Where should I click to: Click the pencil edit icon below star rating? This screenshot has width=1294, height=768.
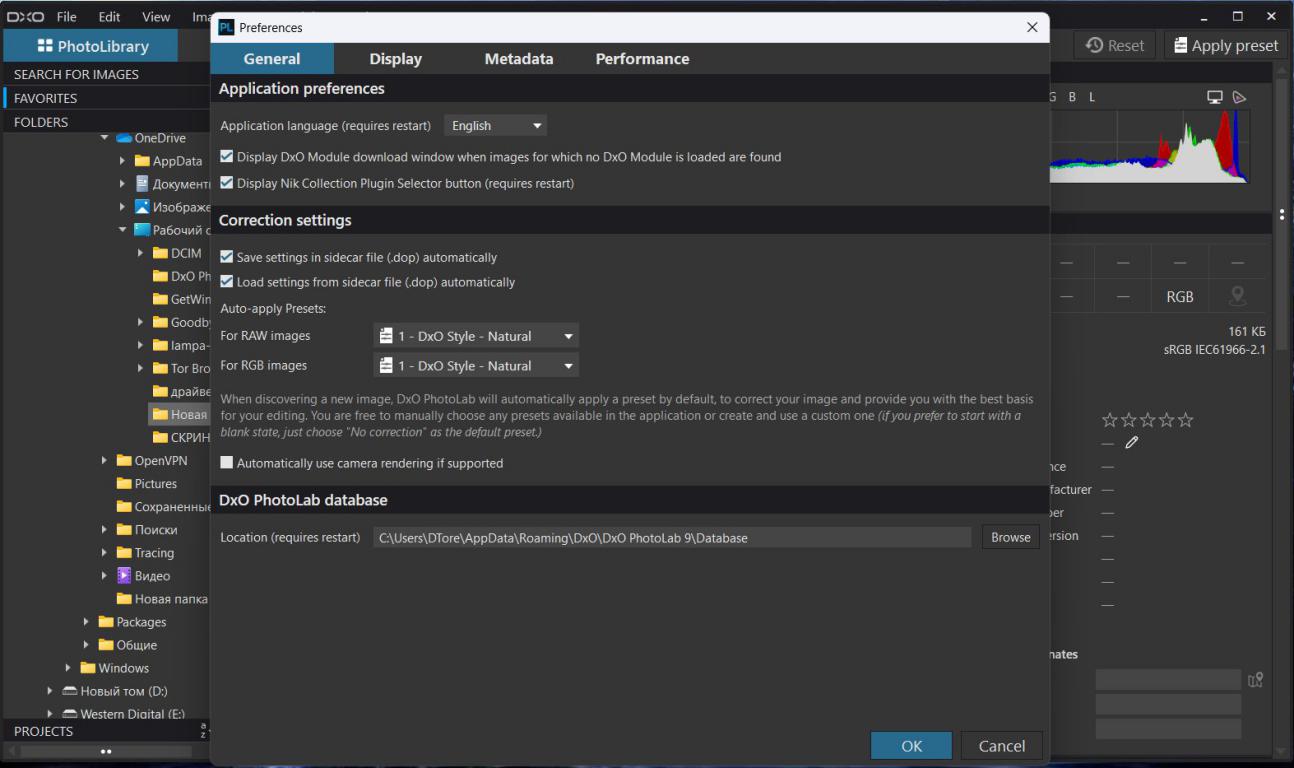pyautogui.click(x=1131, y=442)
